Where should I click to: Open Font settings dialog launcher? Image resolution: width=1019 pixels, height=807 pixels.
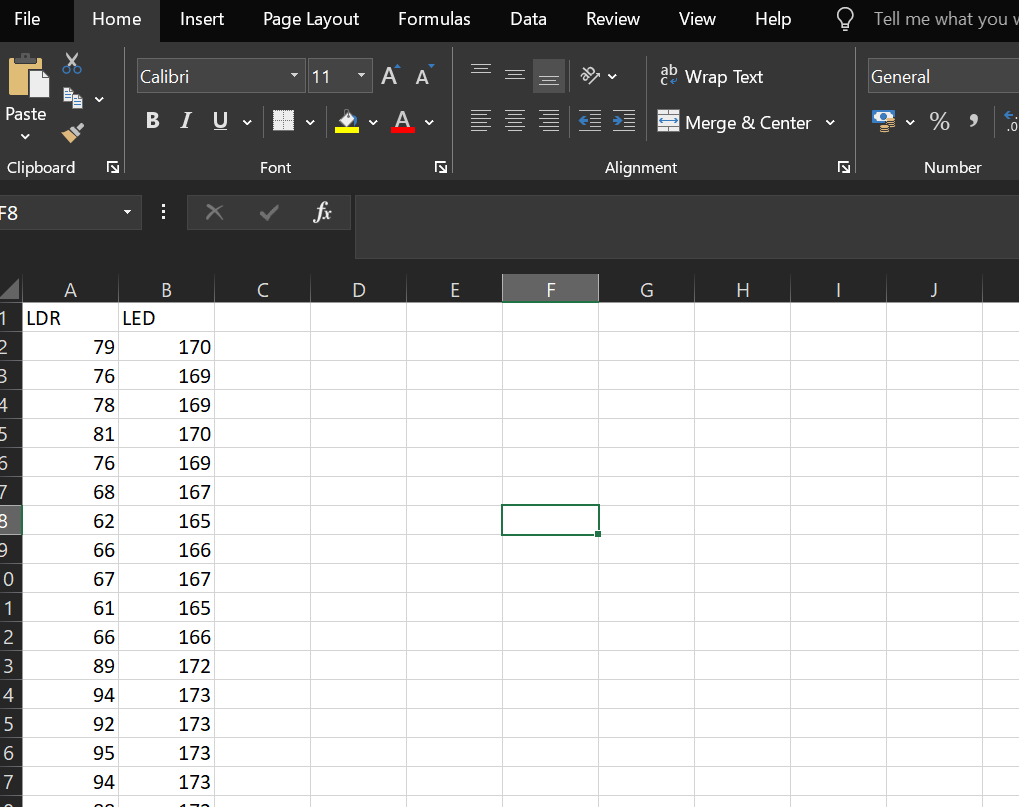[x=441, y=168]
